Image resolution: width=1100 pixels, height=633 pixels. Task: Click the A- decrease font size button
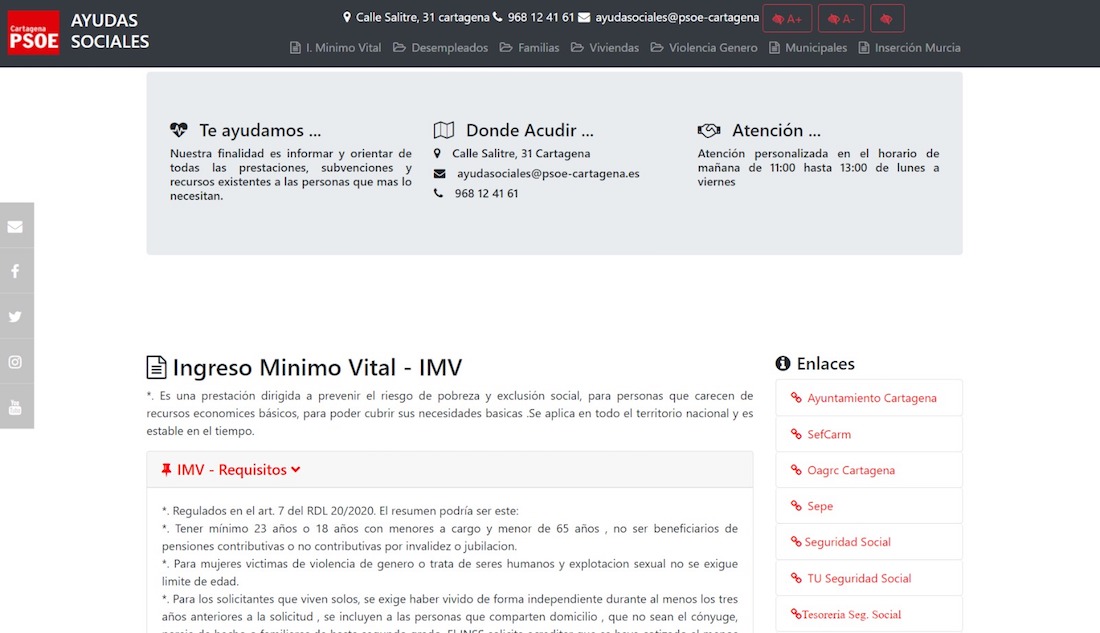(x=841, y=19)
